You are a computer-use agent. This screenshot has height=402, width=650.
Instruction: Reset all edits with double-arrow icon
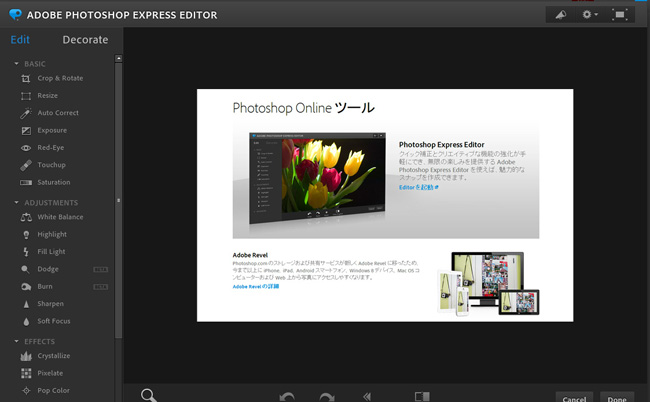367,397
